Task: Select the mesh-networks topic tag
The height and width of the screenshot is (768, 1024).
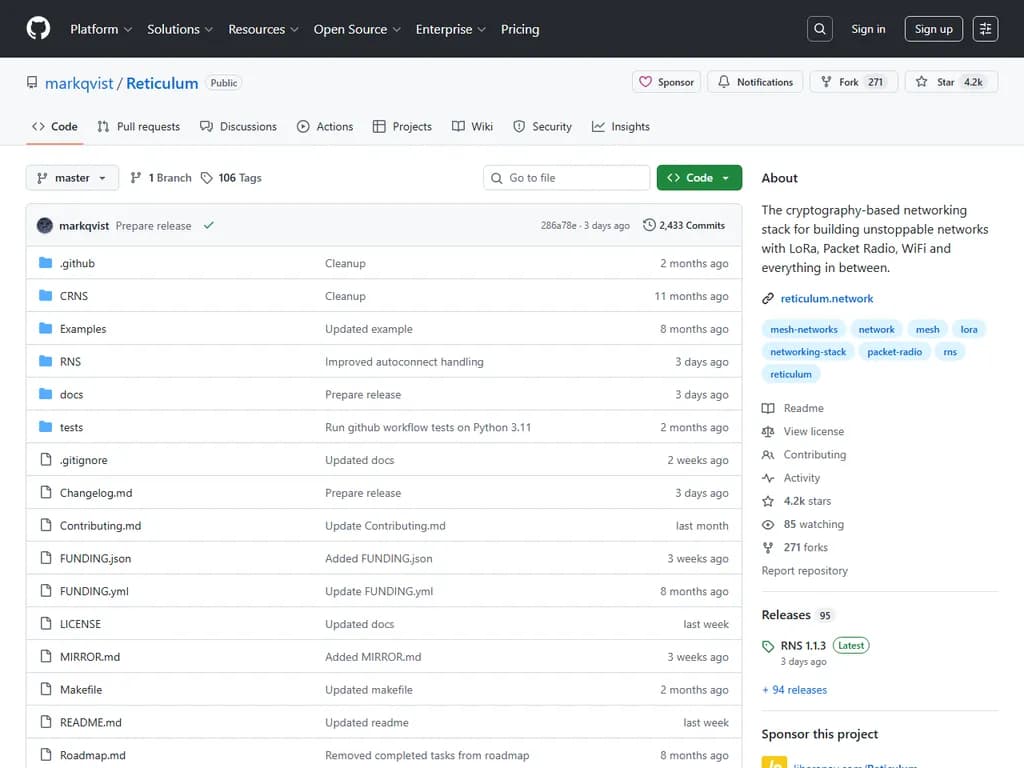Action: coord(804,329)
